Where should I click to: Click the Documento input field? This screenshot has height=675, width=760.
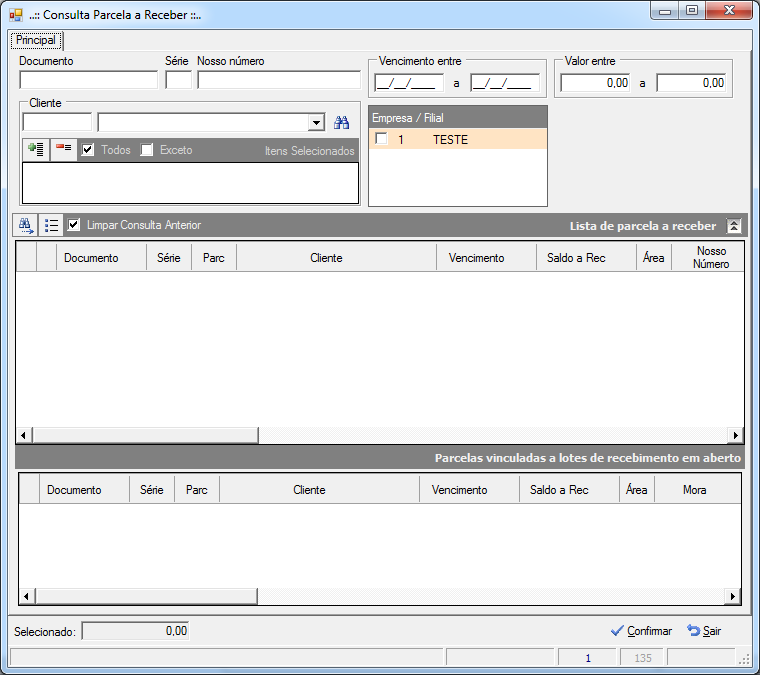[89, 80]
